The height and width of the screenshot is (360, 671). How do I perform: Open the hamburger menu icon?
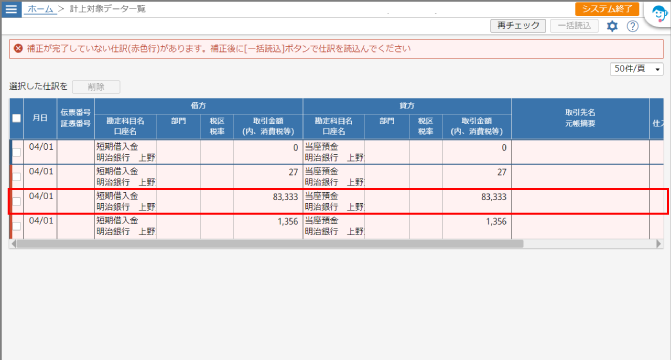[12, 9]
